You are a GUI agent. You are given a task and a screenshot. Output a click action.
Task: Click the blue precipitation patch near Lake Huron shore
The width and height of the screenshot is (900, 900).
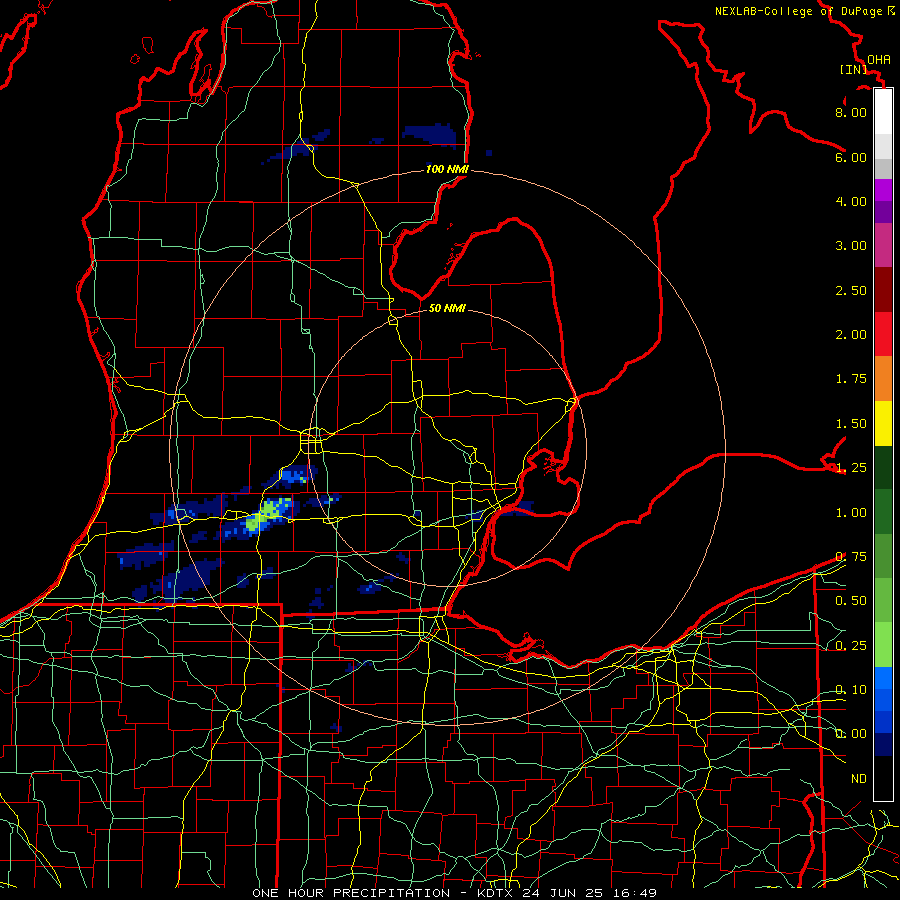[430, 134]
